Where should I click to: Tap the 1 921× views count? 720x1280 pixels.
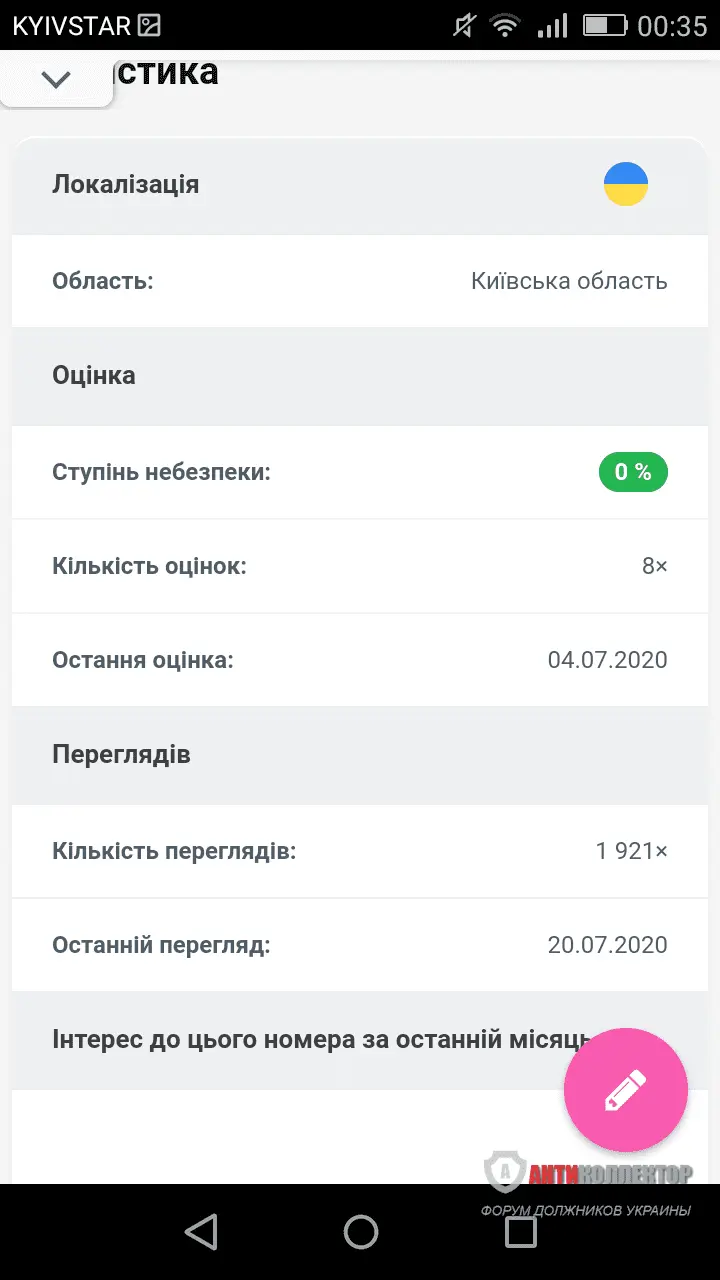click(631, 852)
